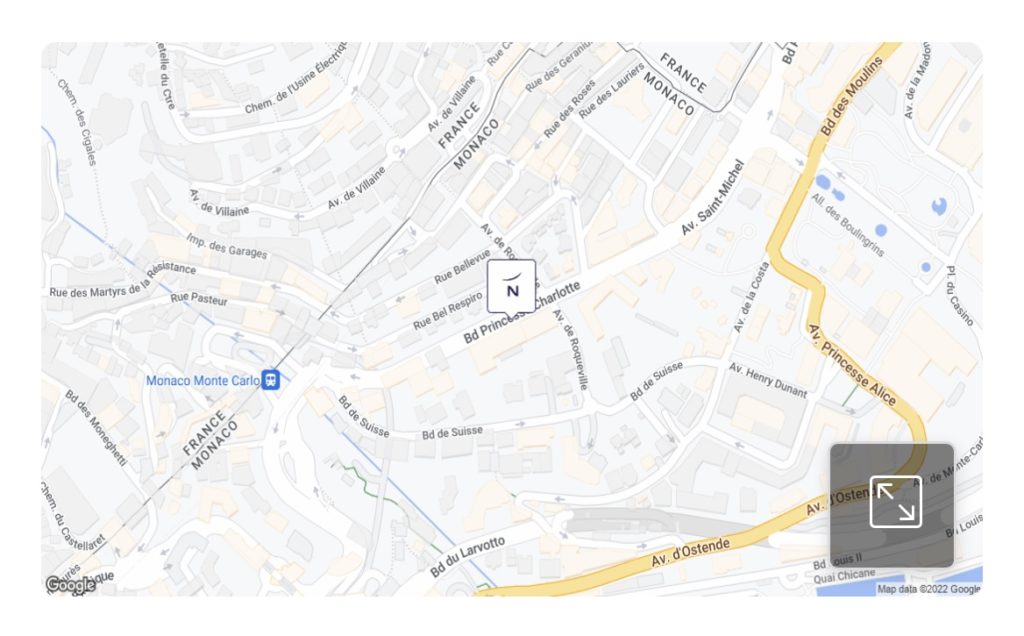Click the Pl. du Casino label
This screenshot has height=636, width=1024.
click(960, 295)
